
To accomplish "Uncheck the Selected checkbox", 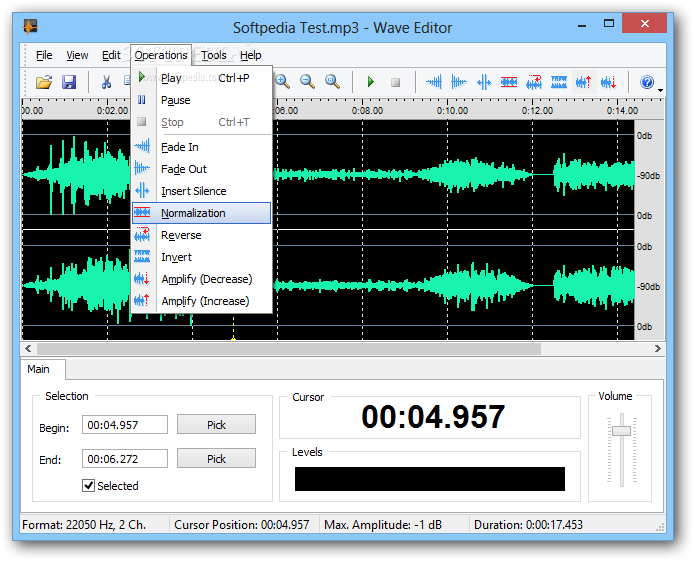I will click(89, 486).
